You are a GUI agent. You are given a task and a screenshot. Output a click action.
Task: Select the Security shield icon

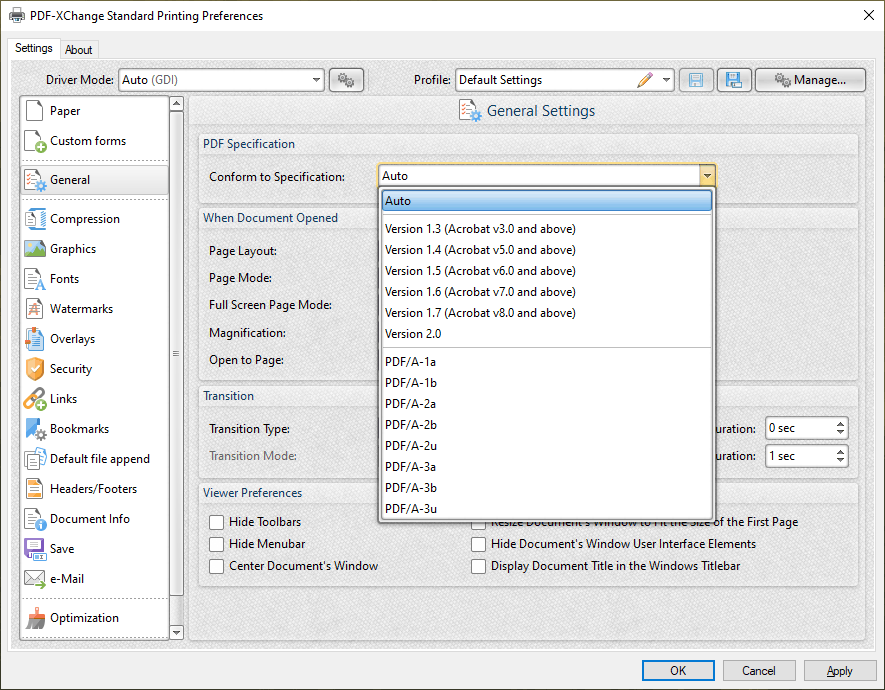click(x=35, y=369)
